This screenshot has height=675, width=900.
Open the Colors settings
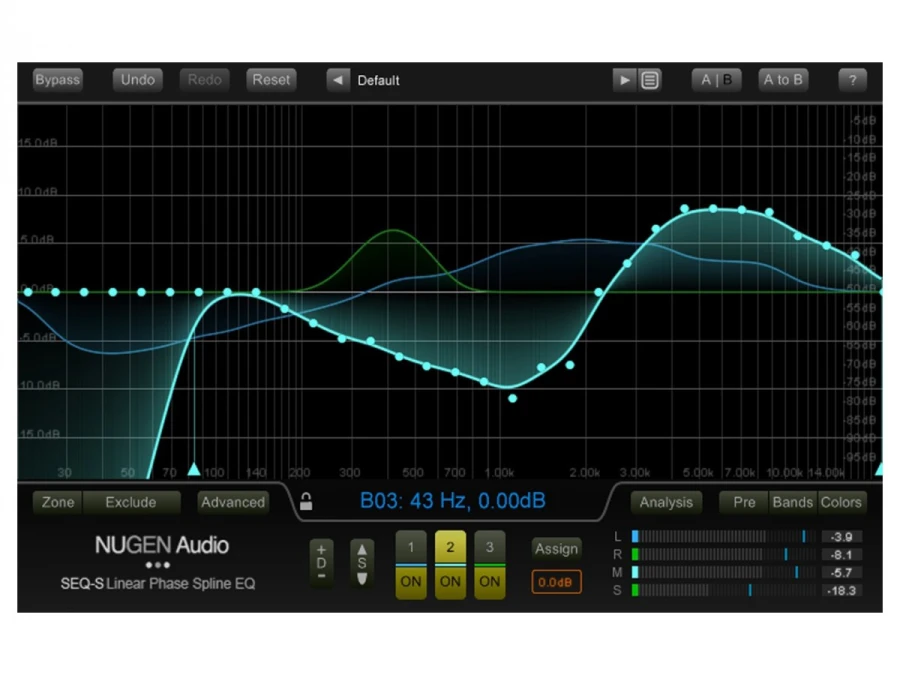841,502
